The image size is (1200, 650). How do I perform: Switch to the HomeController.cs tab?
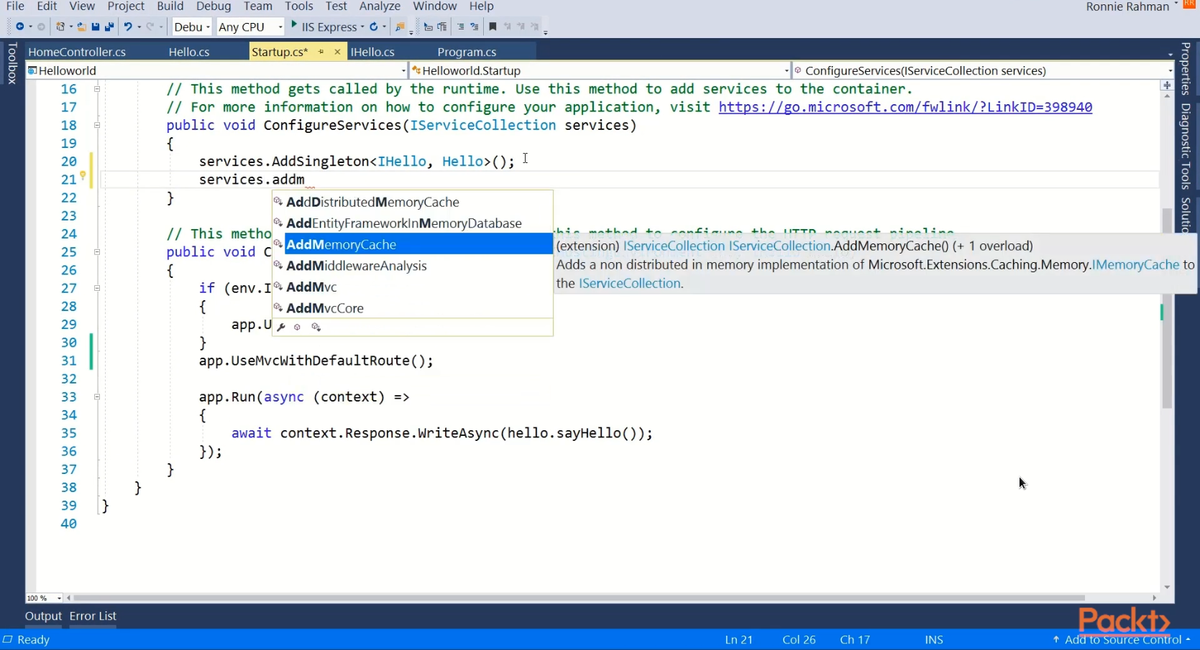[77, 52]
